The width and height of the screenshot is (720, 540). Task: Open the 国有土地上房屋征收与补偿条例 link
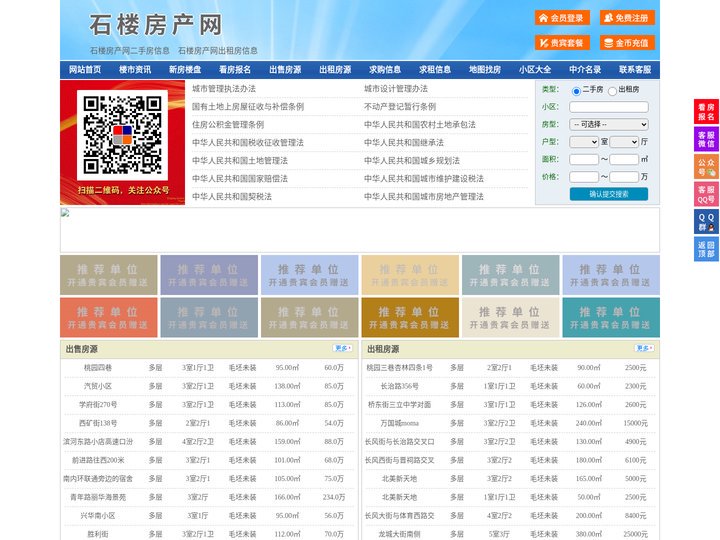coord(248,107)
